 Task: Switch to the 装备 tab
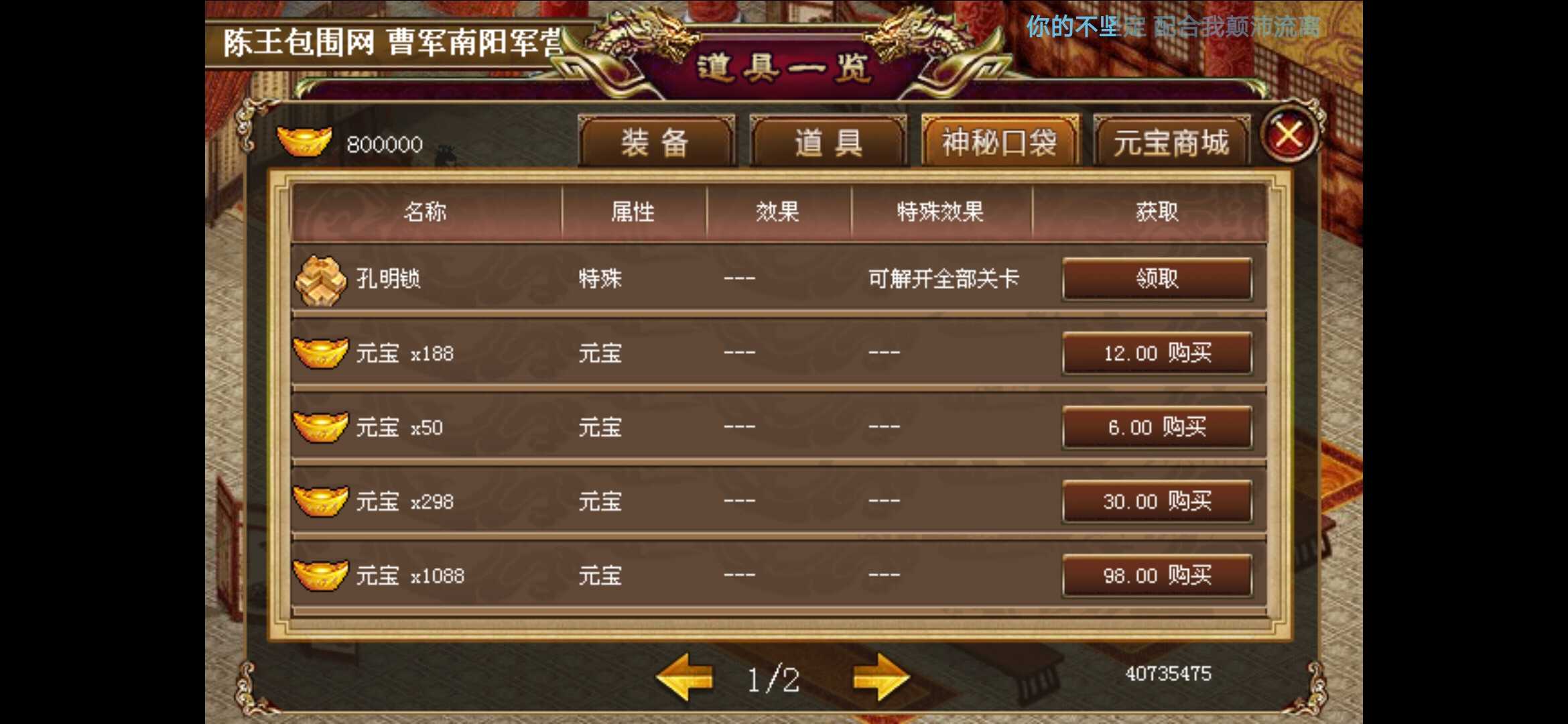click(x=656, y=141)
